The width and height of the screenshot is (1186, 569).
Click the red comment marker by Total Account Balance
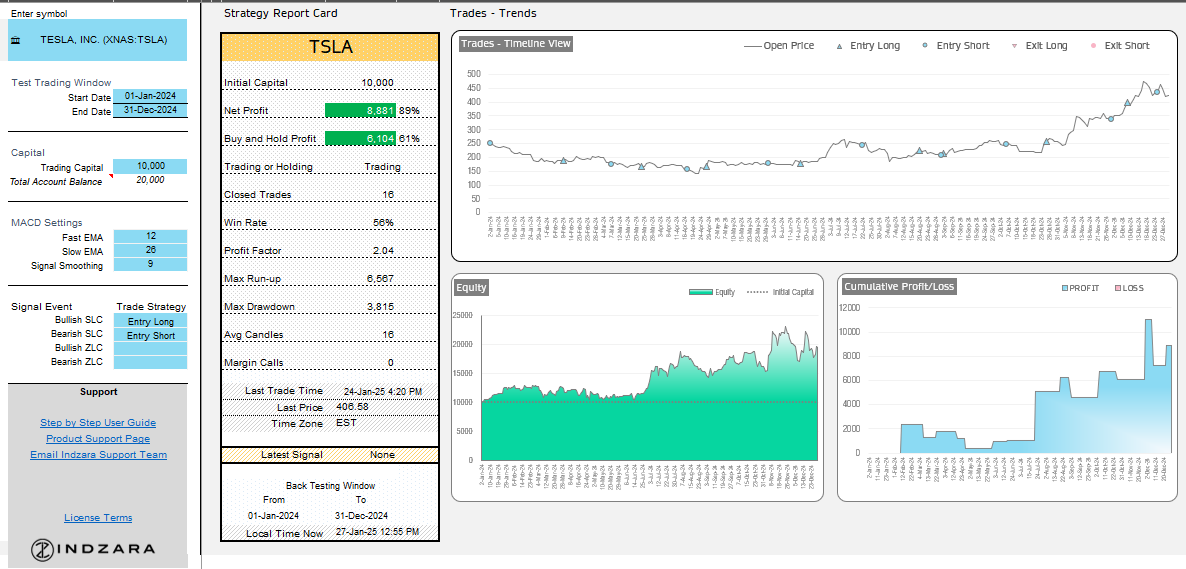click(110, 176)
